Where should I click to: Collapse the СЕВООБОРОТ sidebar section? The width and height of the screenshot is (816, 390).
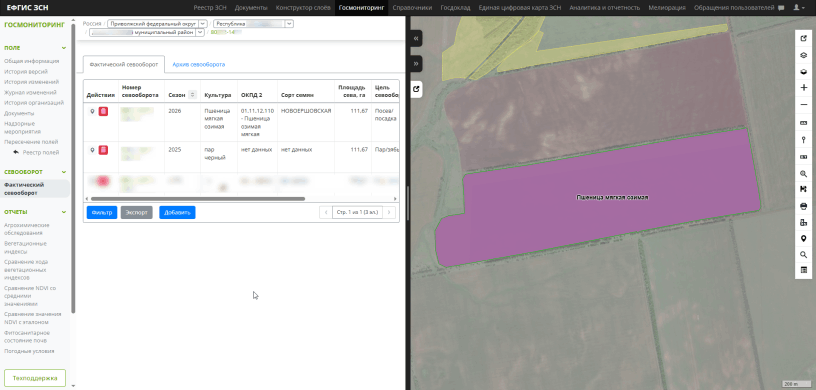coord(64,172)
